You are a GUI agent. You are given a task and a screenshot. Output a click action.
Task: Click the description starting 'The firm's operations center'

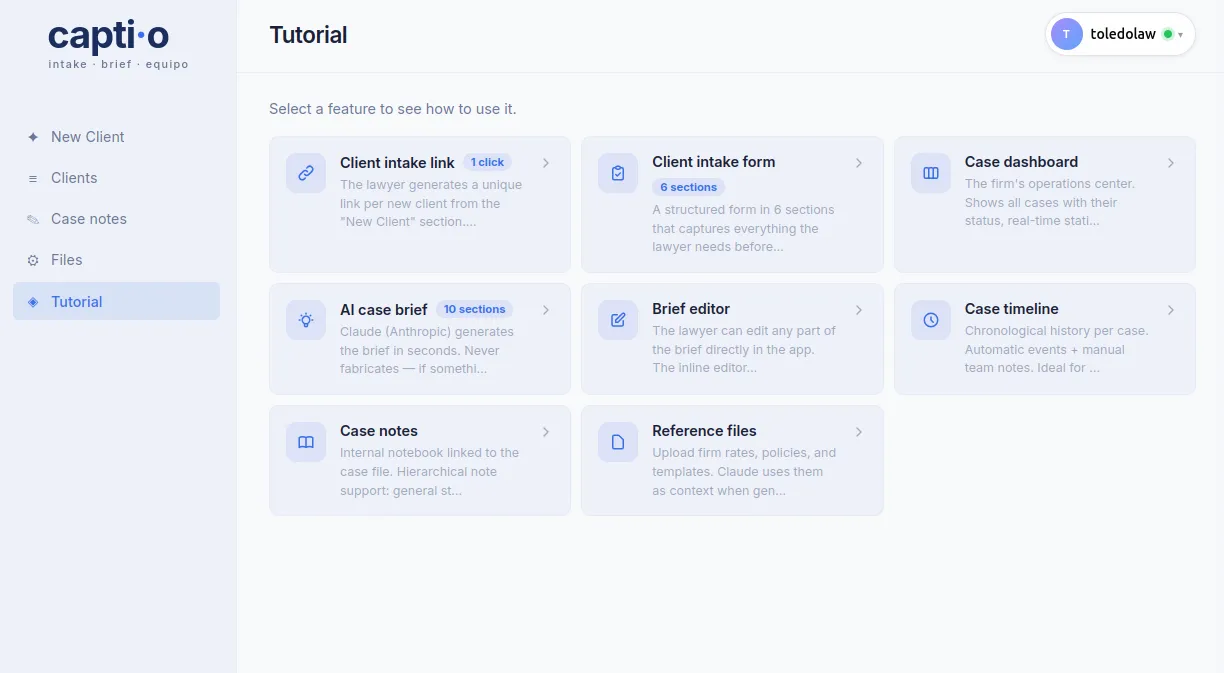click(x=1050, y=203)
